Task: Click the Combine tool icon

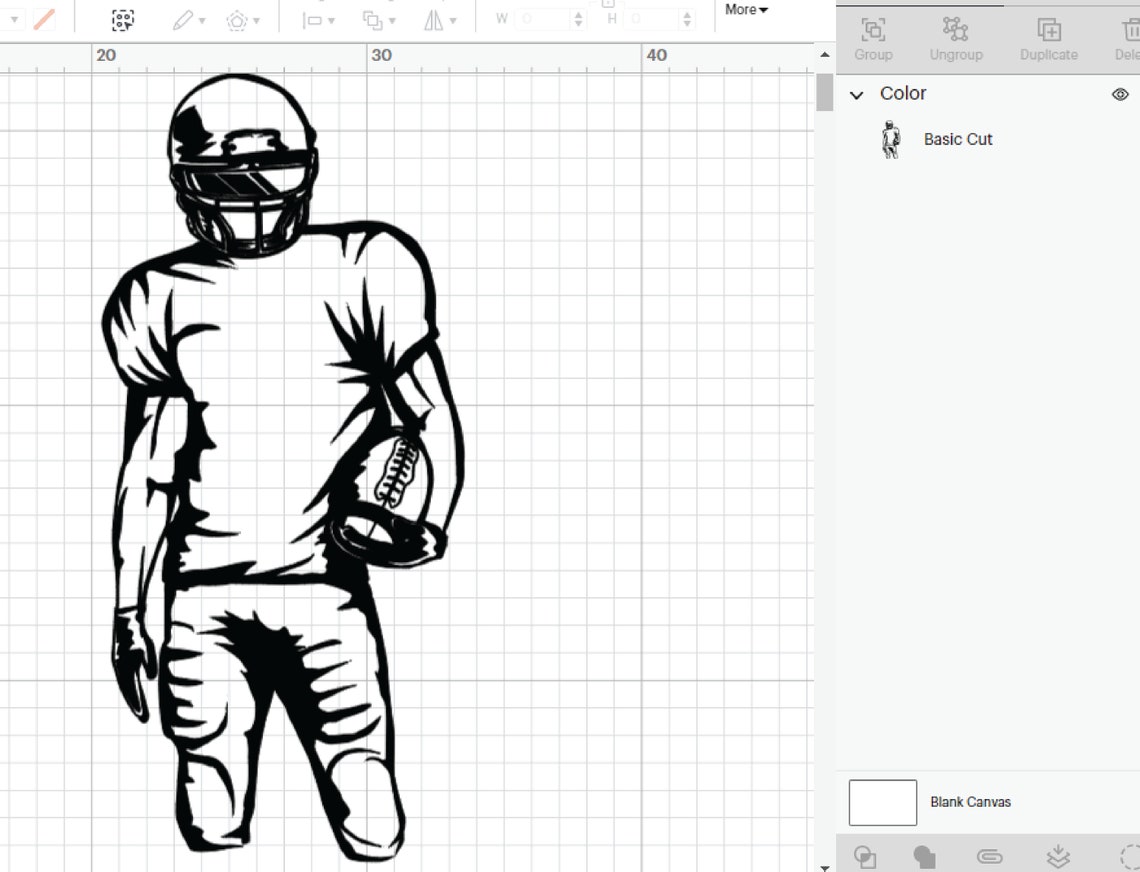Action: 925,856
